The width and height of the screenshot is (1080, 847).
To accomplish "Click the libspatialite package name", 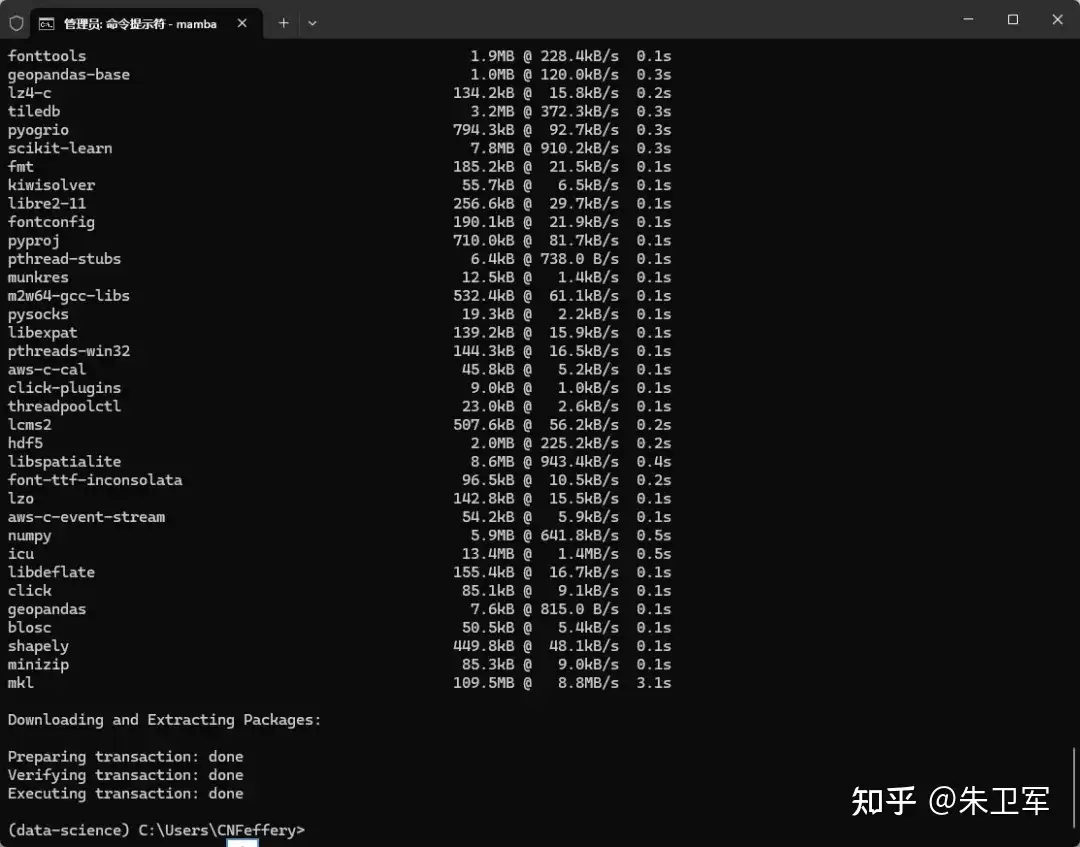I will [x=64, y=462].
